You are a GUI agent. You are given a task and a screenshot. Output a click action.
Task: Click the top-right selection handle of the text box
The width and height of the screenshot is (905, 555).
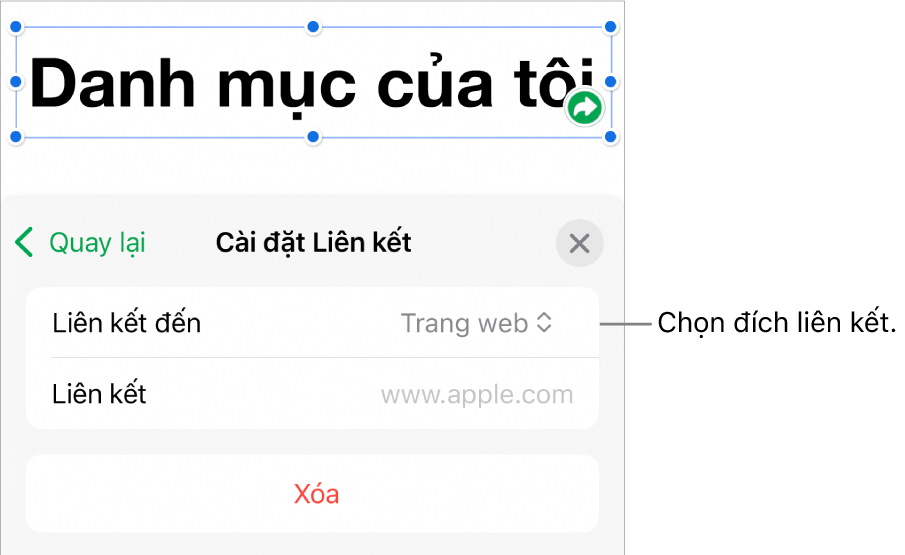[x=612, y=26]
